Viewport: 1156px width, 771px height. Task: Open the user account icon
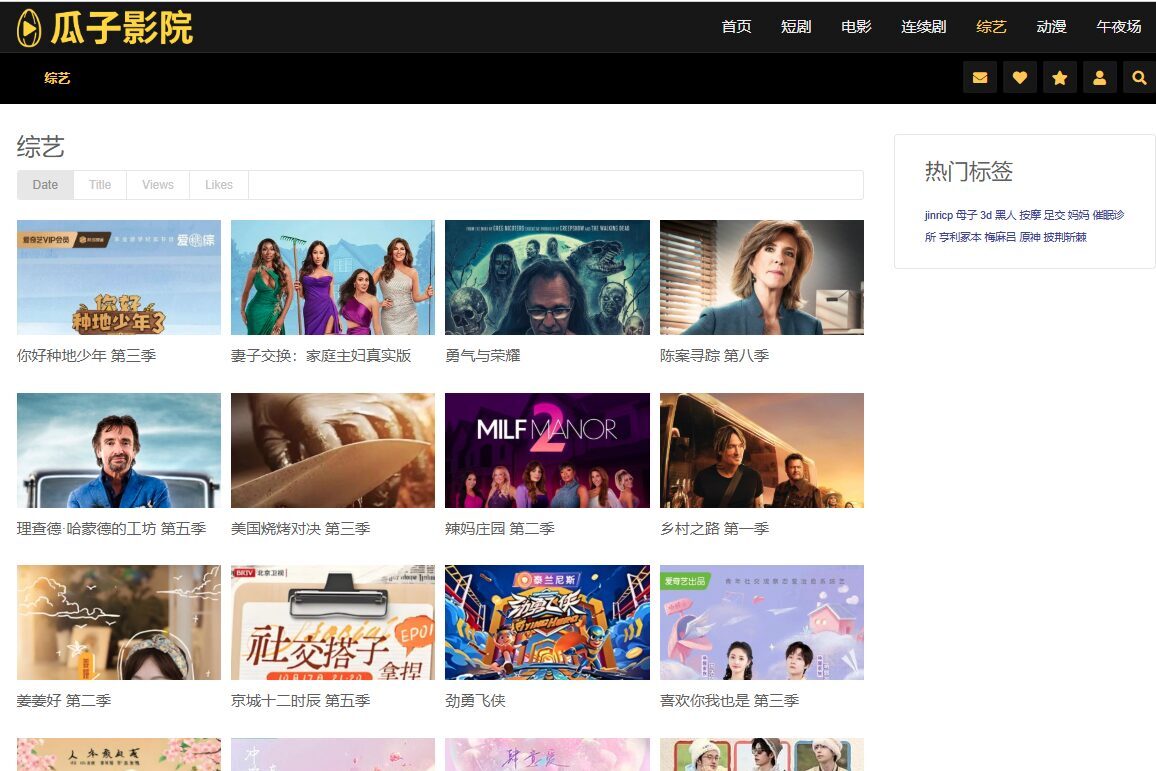point(1099,78)
